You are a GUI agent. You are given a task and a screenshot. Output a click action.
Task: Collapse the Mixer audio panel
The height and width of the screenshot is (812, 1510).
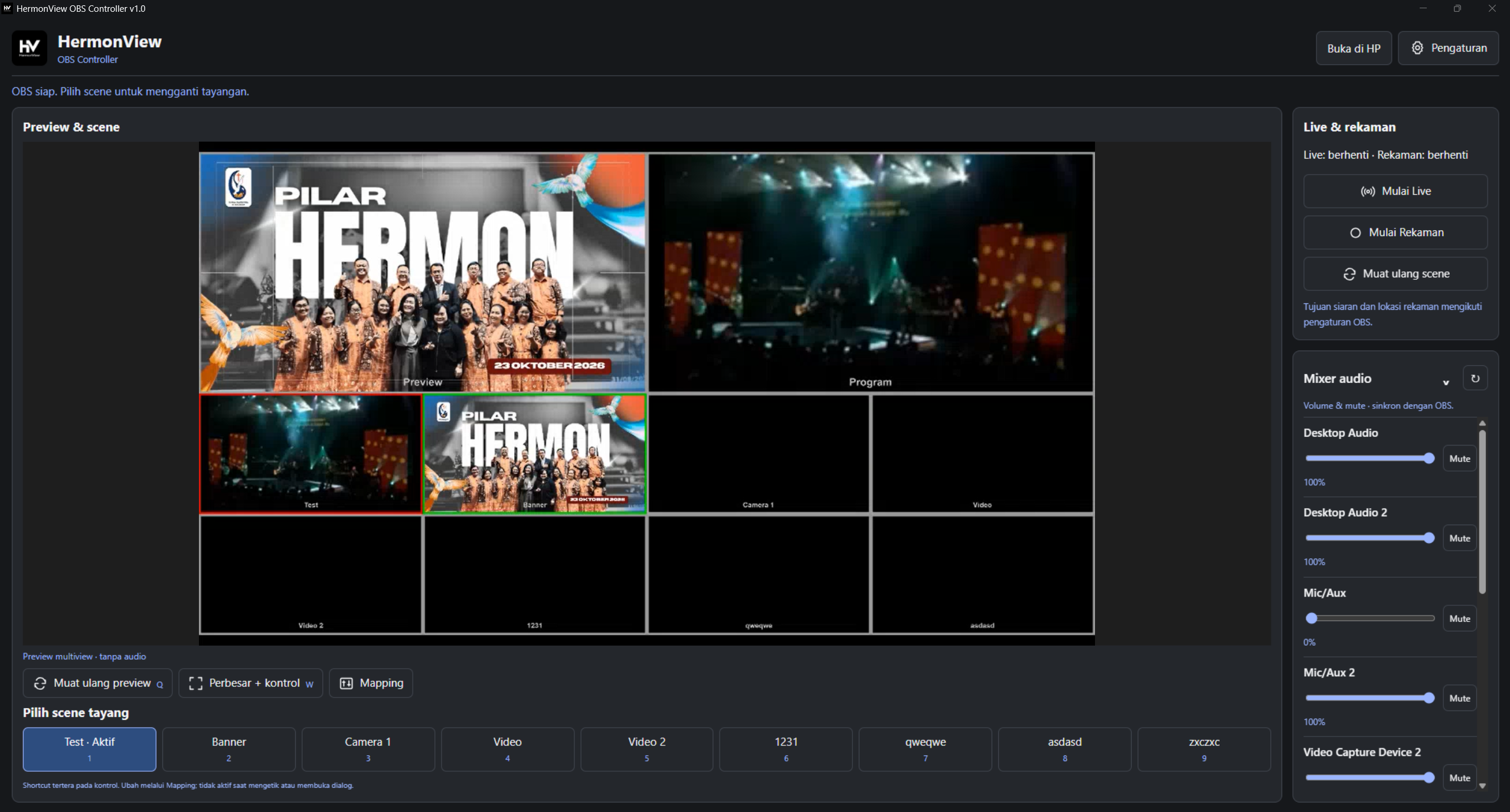point(1446,382)
